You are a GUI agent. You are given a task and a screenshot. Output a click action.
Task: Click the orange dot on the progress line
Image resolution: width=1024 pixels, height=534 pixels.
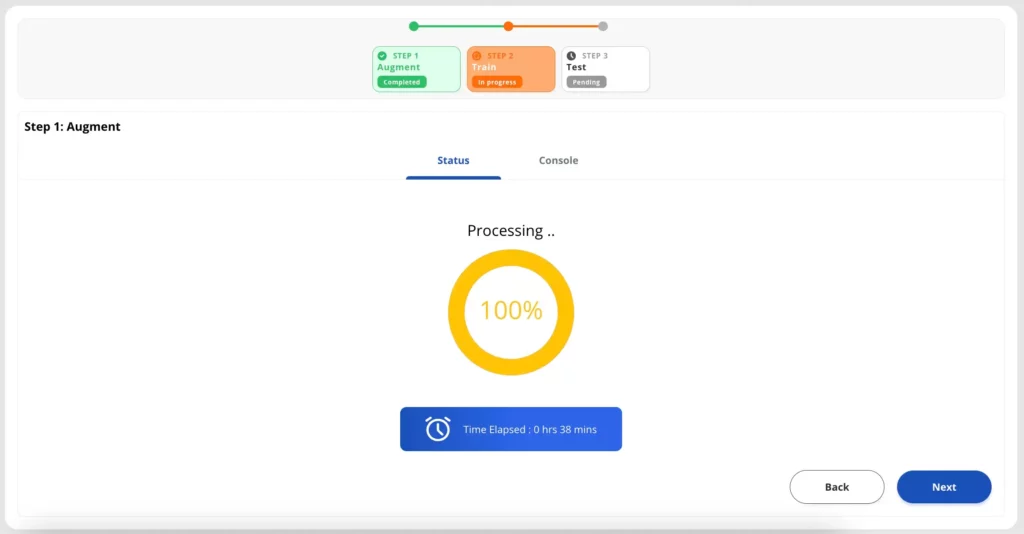(x=508, y=26)
